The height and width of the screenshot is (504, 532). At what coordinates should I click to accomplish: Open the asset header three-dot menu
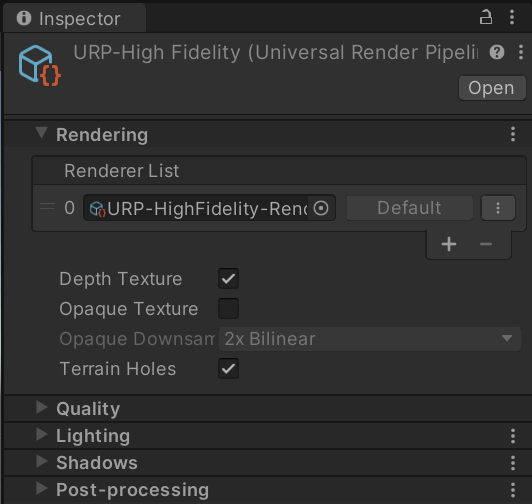point(521,52)
